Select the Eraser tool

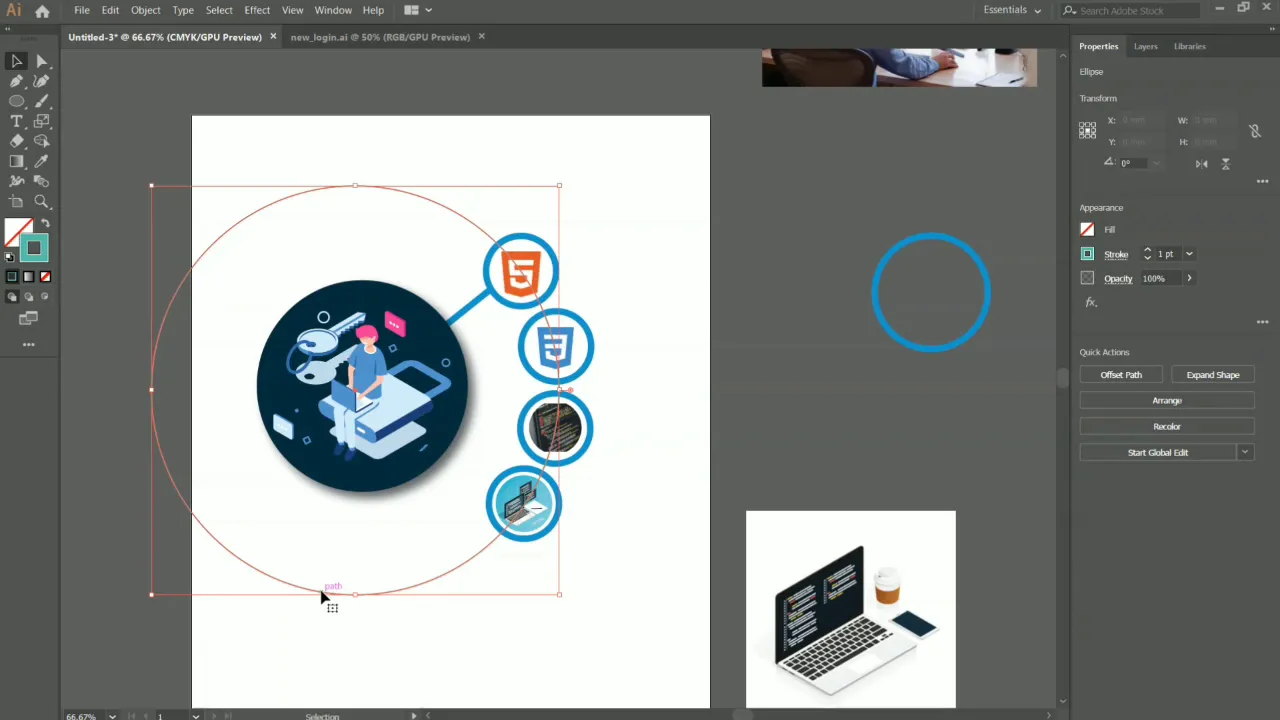point(16,141)
